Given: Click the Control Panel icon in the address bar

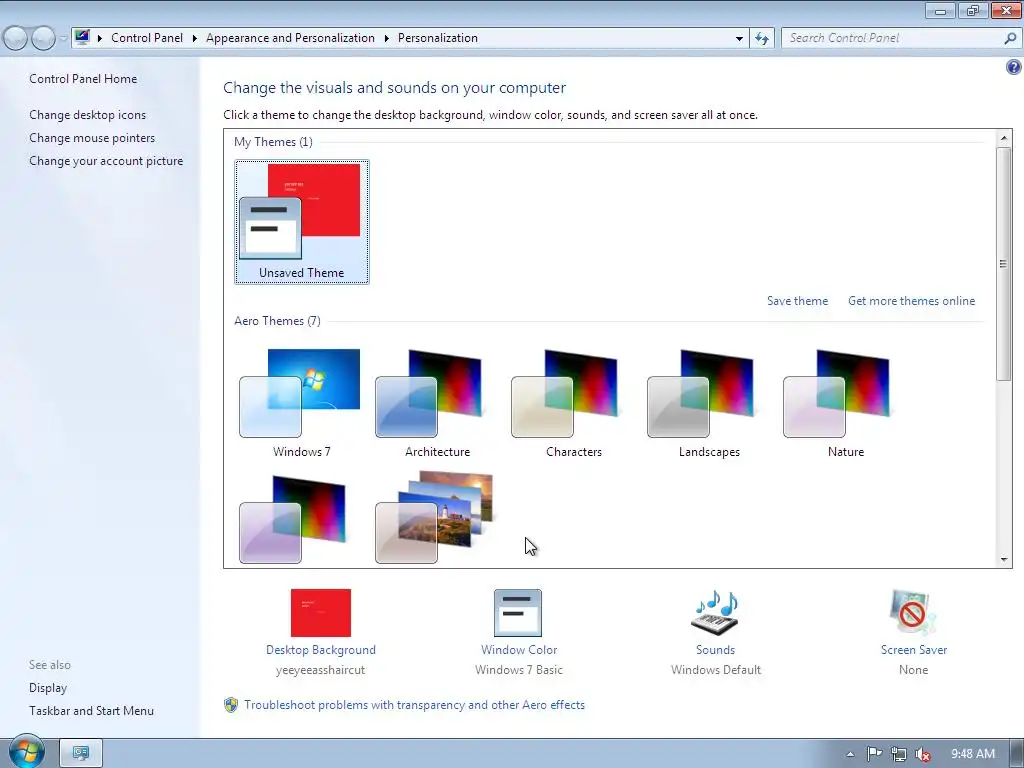Looking at the screenshot, I should pos(82,37).
